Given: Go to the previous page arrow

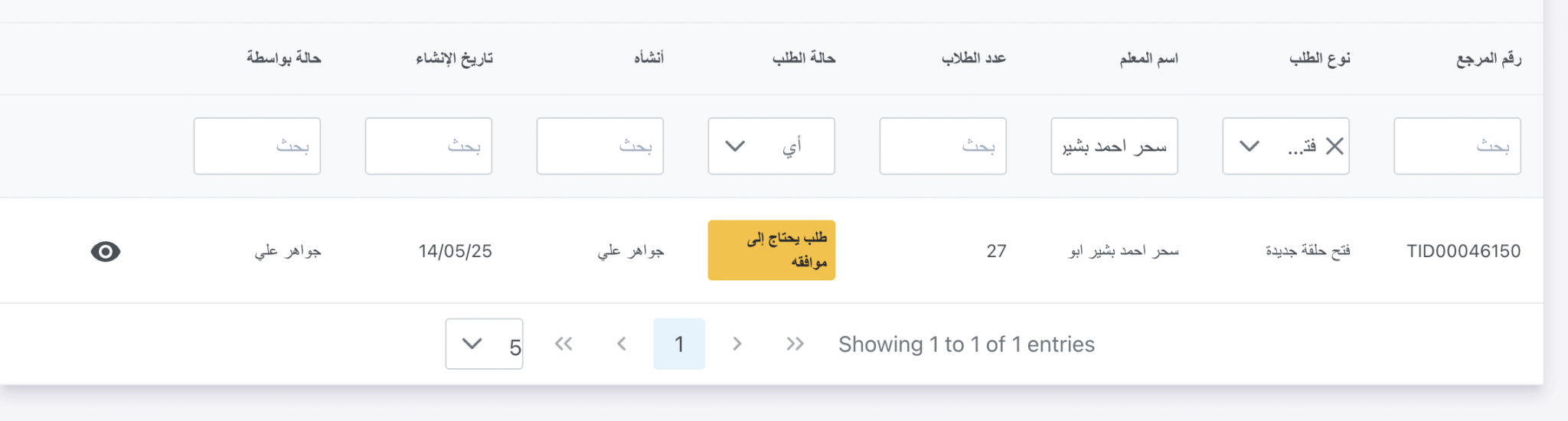Looking at the screenshot, I should 622,344.
